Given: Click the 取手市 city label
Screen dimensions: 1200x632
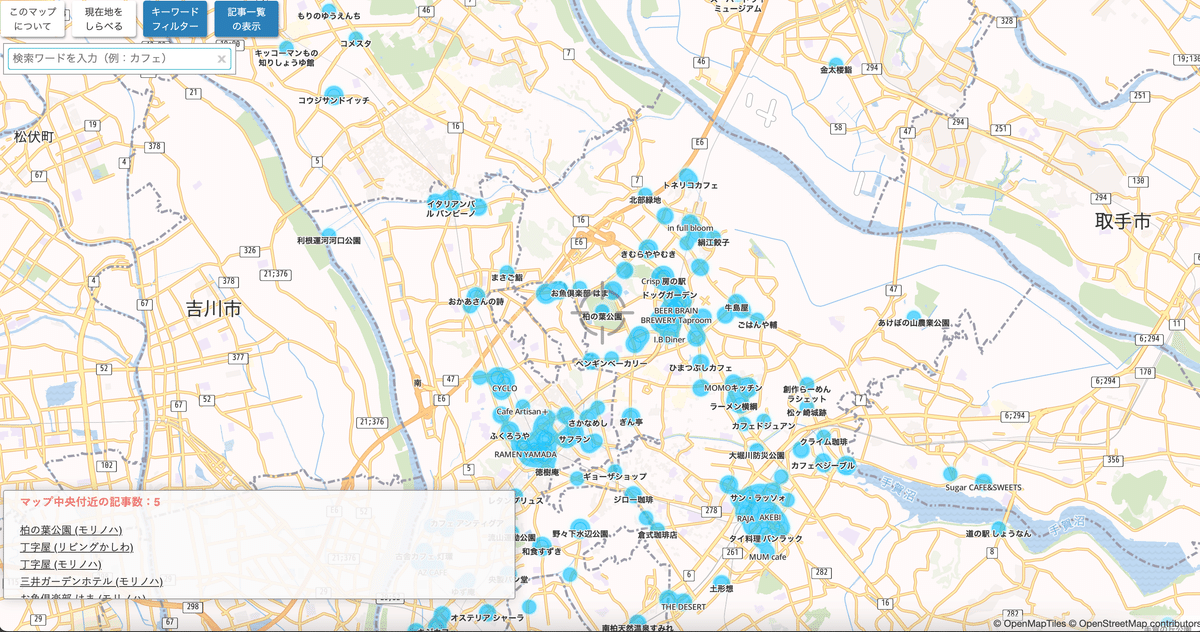Looking at the screenshot, I should [x=1122, y=222].
